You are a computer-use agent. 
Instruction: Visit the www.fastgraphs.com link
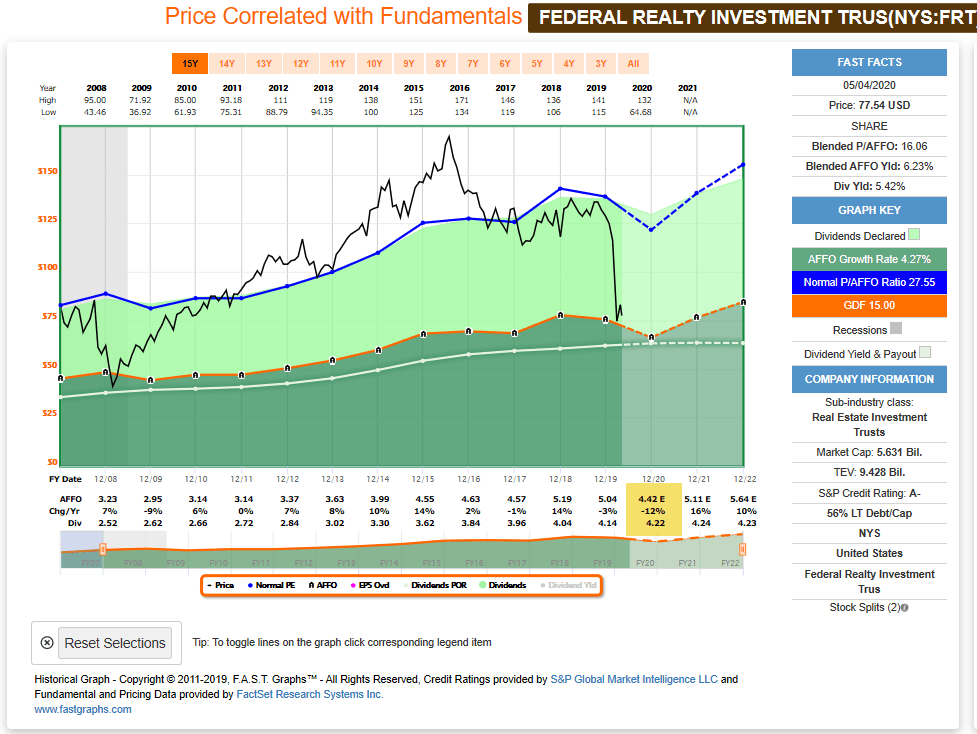point(83,709)
